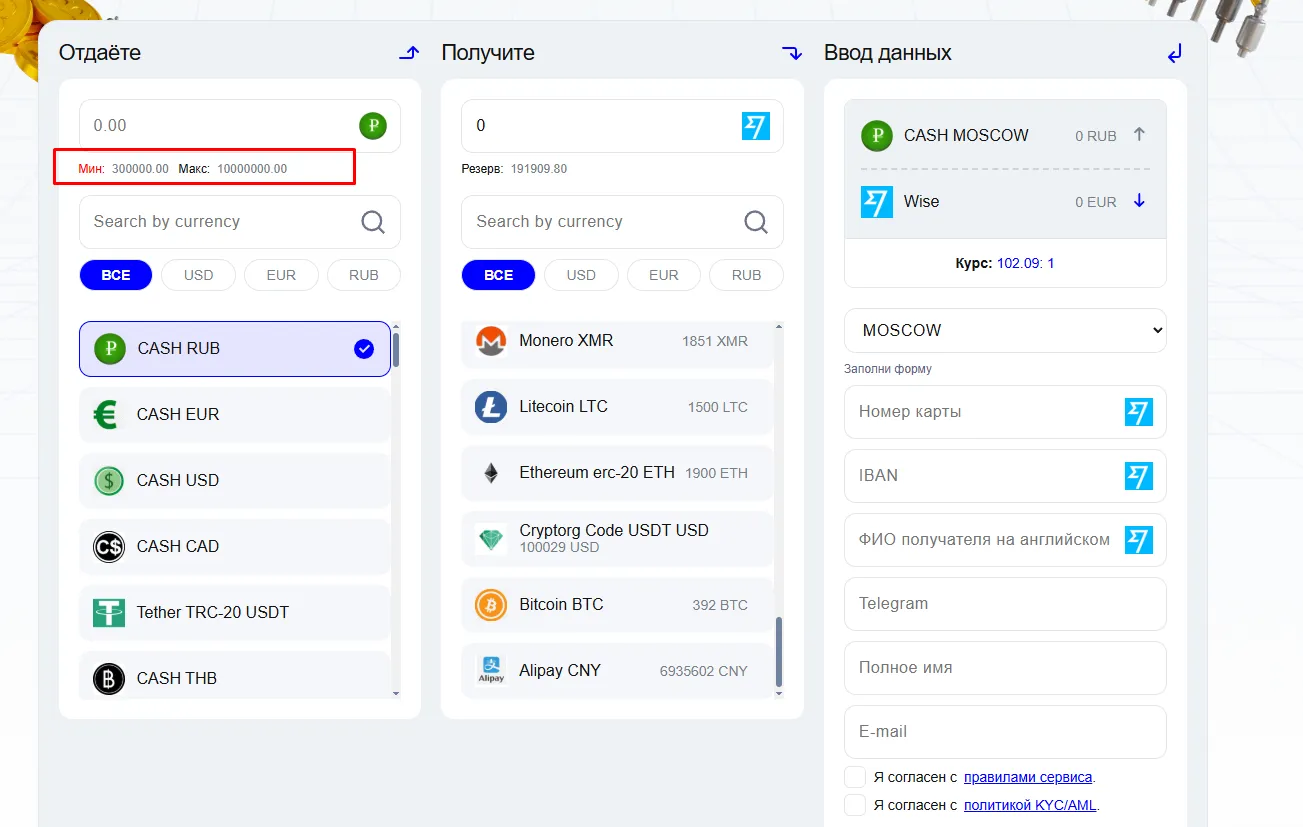
Task: Open the политикой KYC/AML link
Action: tap(1031, 805)
